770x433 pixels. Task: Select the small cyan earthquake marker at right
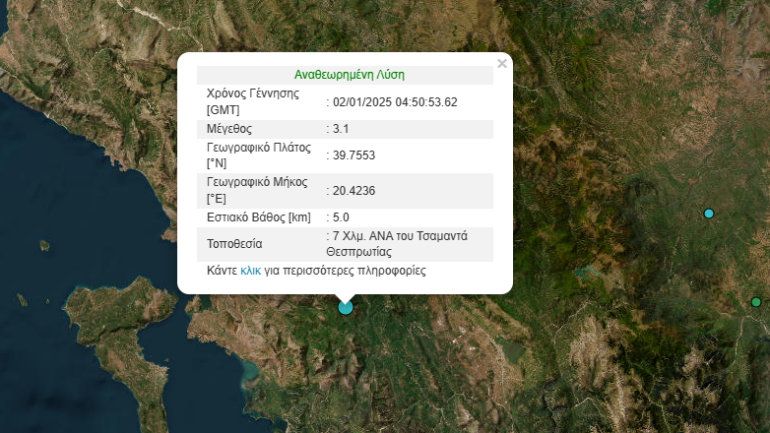(x=709, y=213)
